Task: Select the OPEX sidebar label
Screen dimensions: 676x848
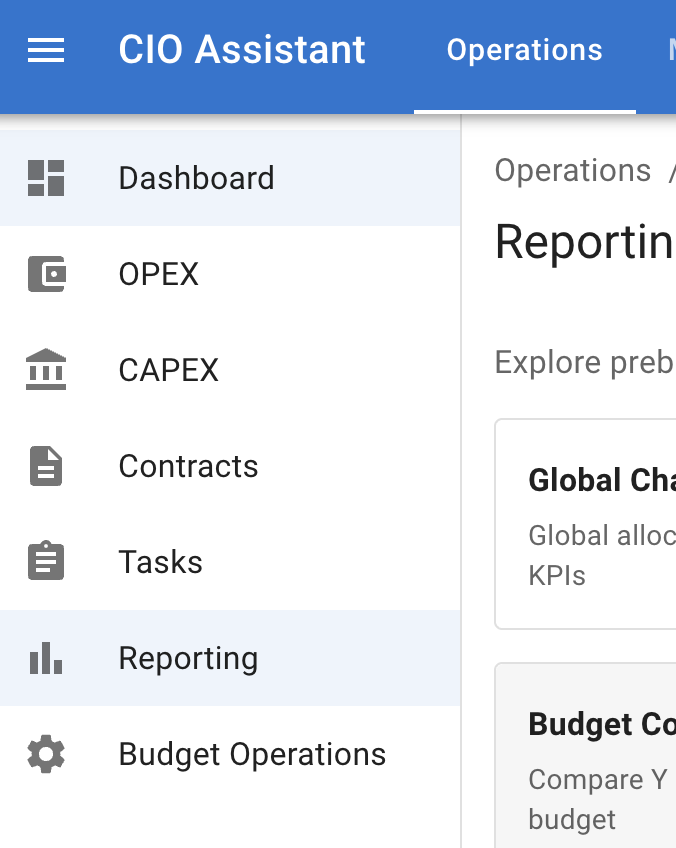Action: click(158, 274)
